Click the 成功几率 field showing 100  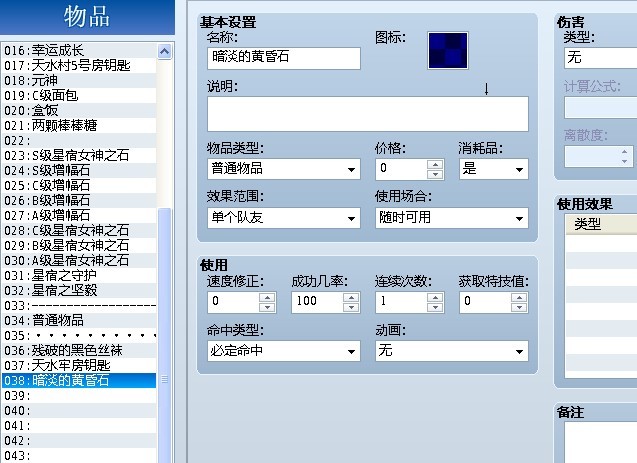pyautogui.click(x=317, y=302)
